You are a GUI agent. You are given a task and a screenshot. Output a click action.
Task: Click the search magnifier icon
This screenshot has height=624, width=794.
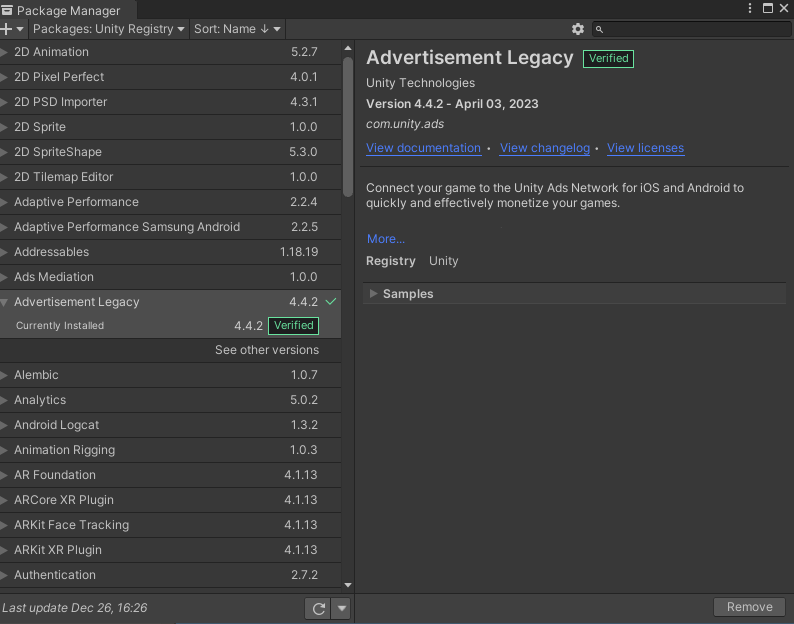click(x=599, y=29)
